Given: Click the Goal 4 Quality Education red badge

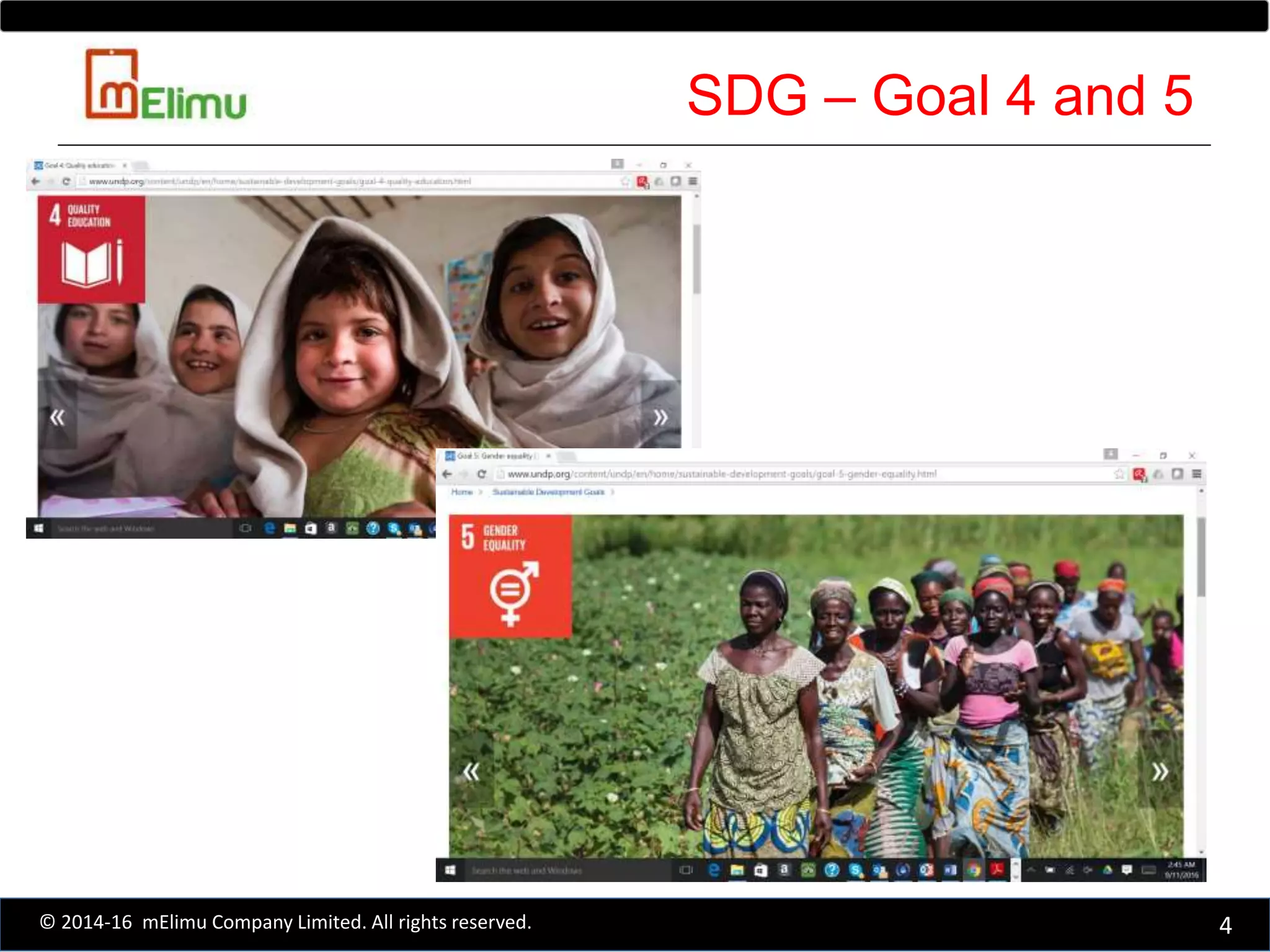Looking at the screenshot, I should click(x=91, y=249).
